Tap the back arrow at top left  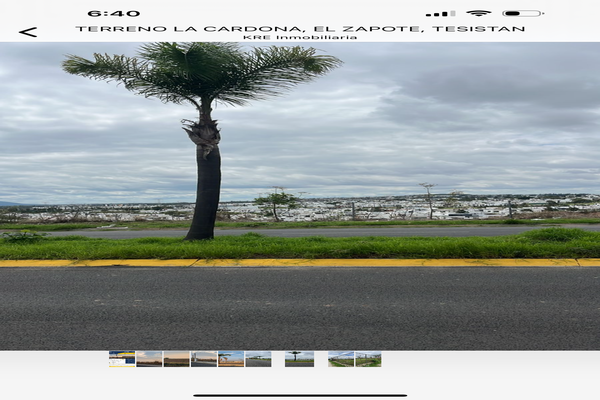(28, 32)
